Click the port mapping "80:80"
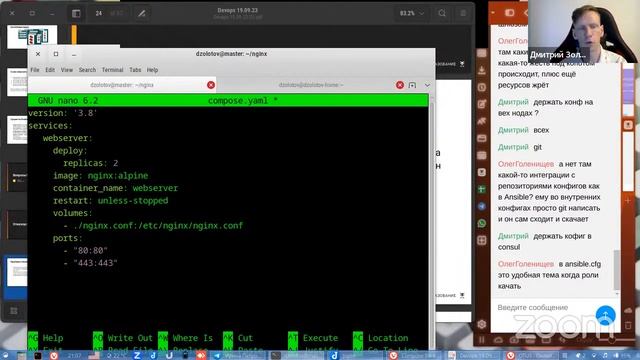640x360 pixels. pyautogui.click(x=90, y=251)
